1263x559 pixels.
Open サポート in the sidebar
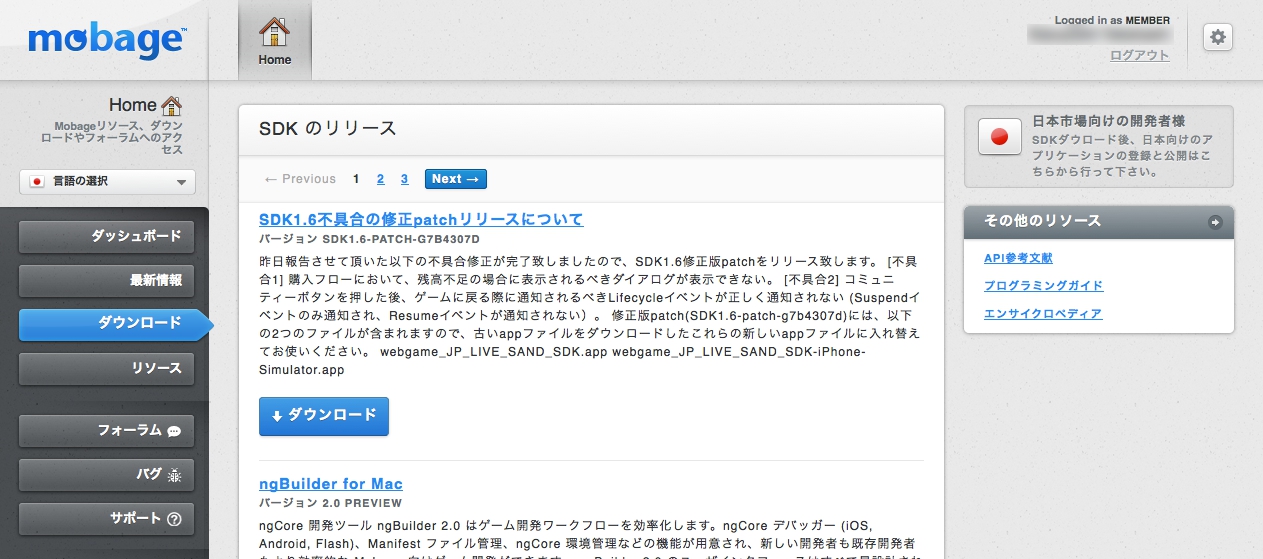[106, 519]
